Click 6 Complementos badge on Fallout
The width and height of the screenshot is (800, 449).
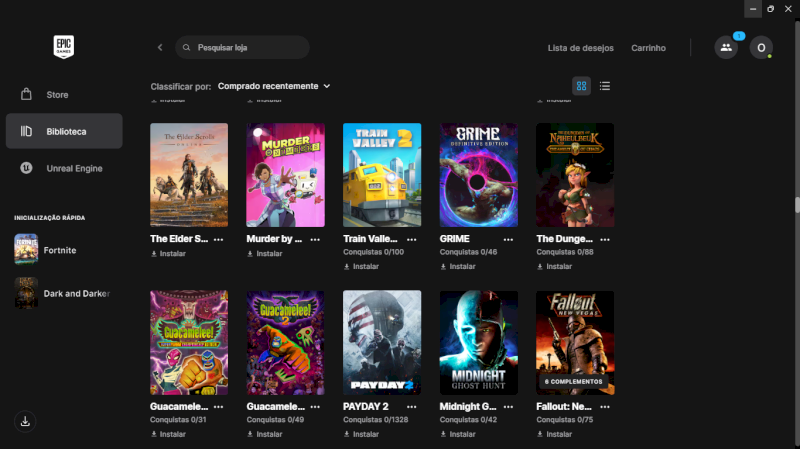click(573, 382)
